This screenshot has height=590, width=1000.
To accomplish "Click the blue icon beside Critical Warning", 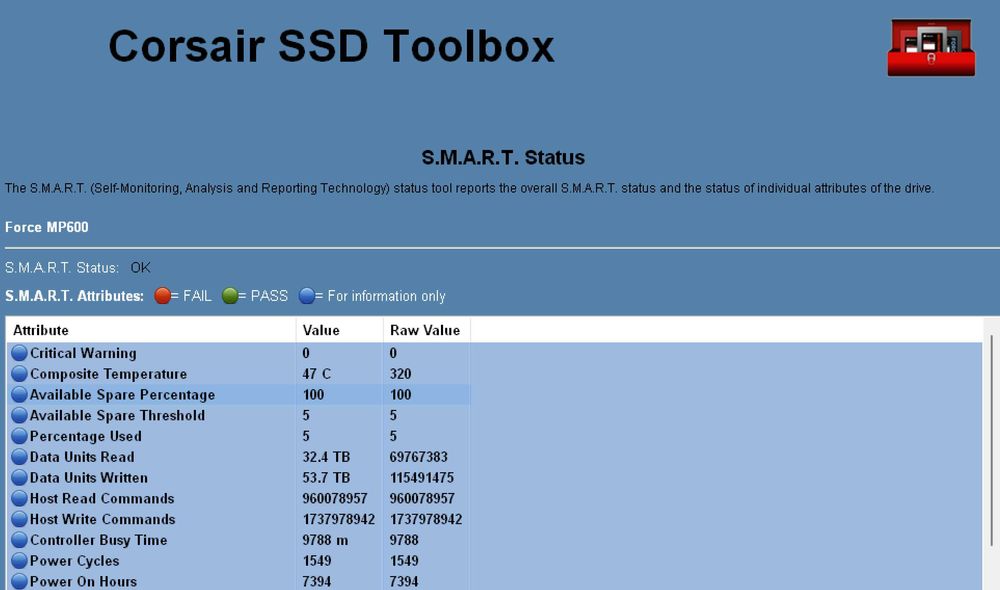I will 20,353.
